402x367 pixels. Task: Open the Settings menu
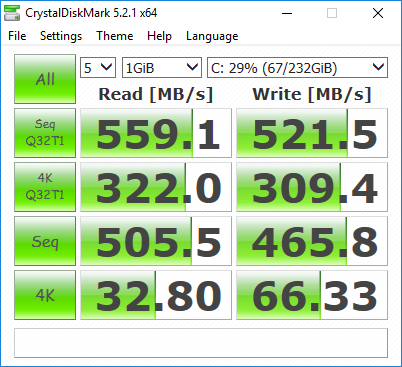pyautogui.click(x=61, y=36)
